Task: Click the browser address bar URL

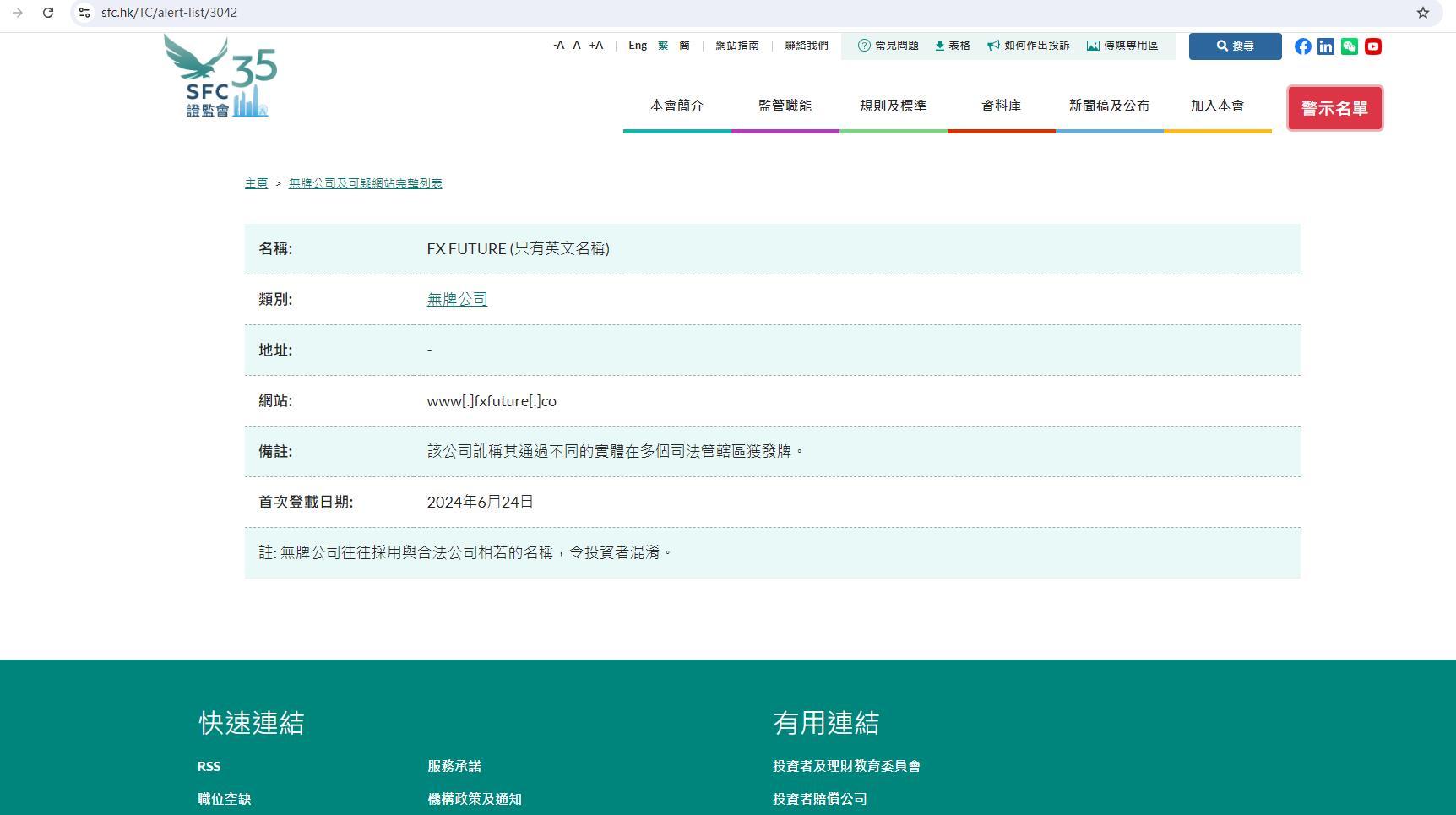Action: coord(169,13)
